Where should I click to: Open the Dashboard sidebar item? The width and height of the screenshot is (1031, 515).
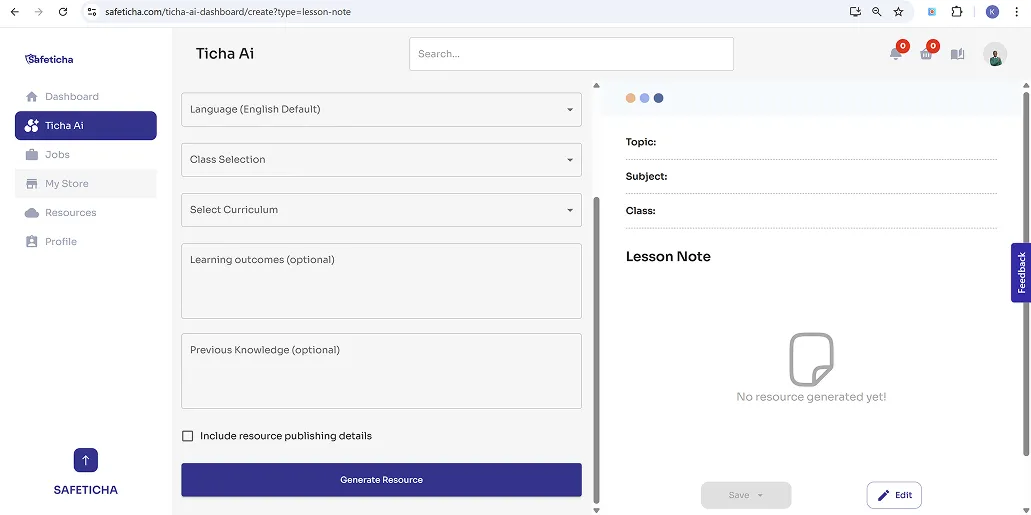(85, 97)
